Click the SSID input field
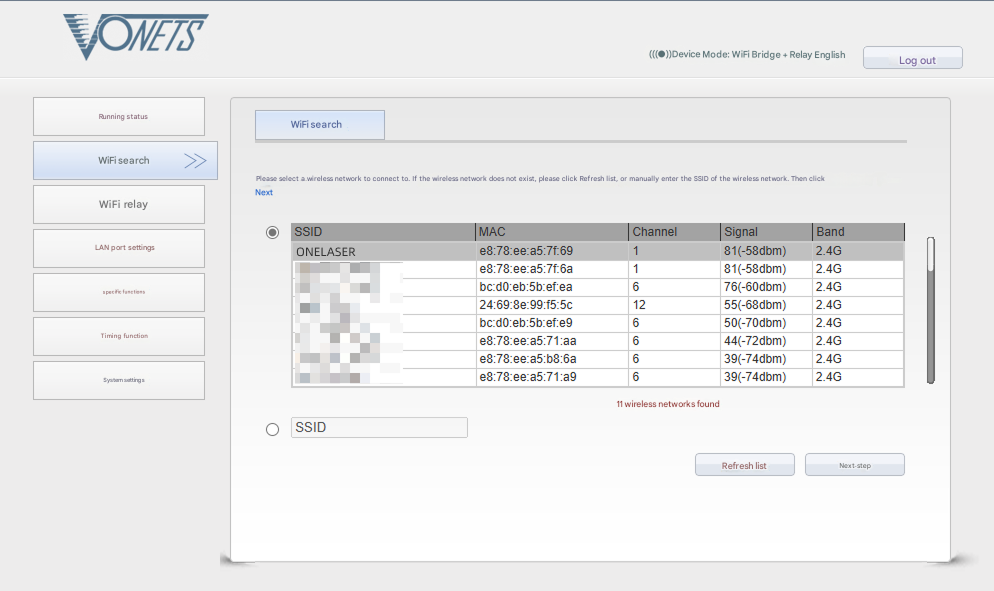The width and height of the screenshot is (994, 591). (378, 427)
